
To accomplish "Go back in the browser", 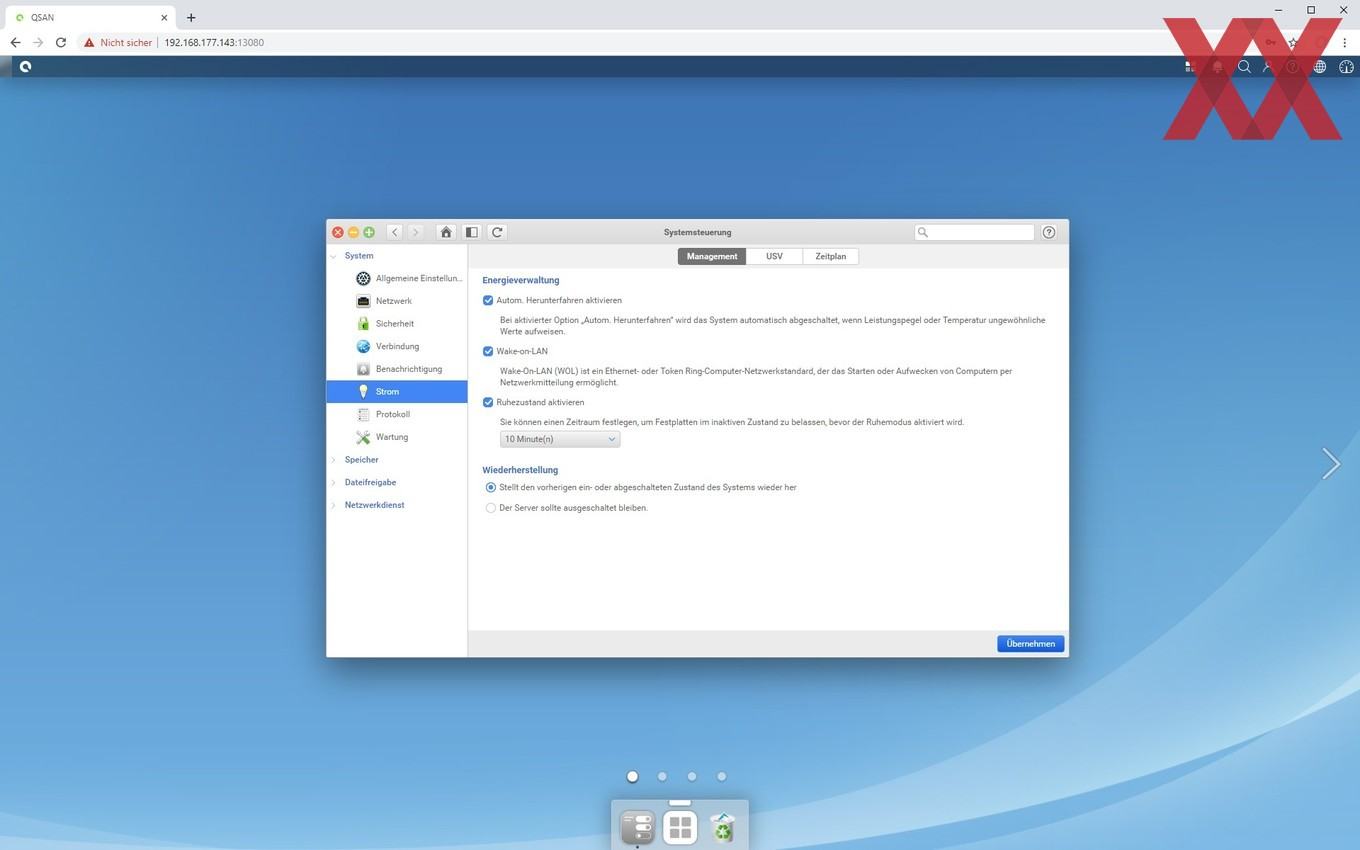I will (x=15, y=42).
